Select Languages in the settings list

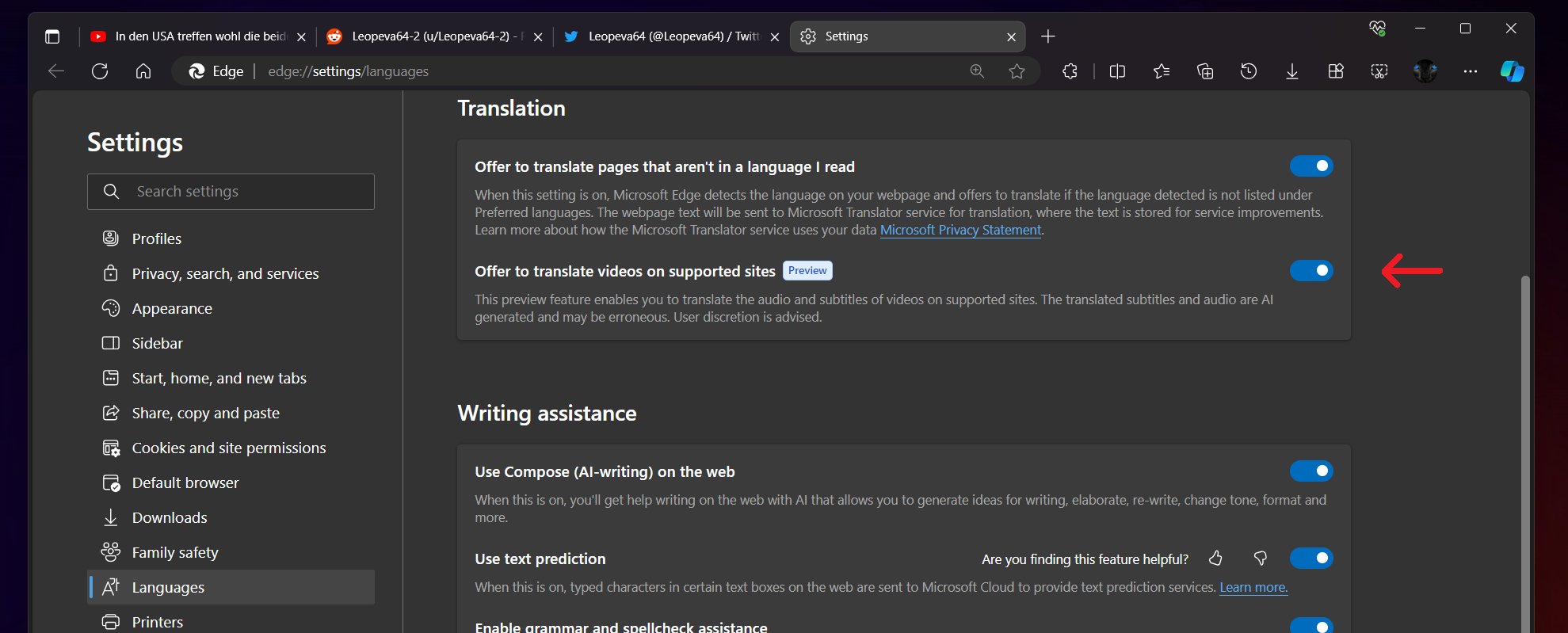(231, 587)
